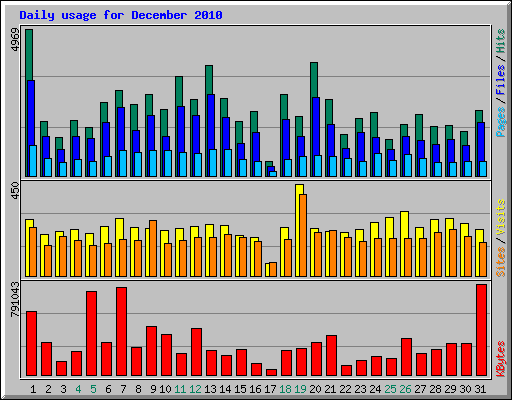
Task: Click the dark blue files bar for day 1
Action: (x=31, y=113)
